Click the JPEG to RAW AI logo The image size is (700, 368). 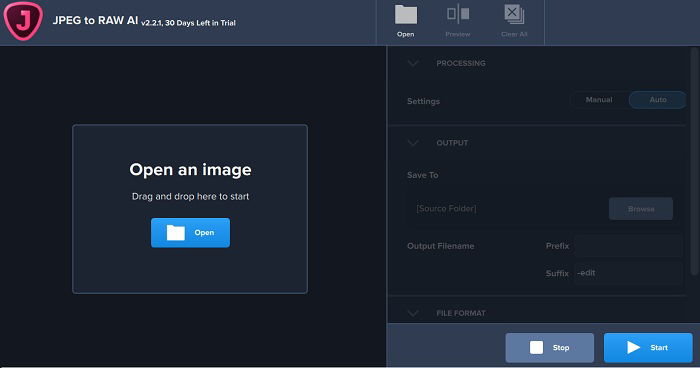23,21
